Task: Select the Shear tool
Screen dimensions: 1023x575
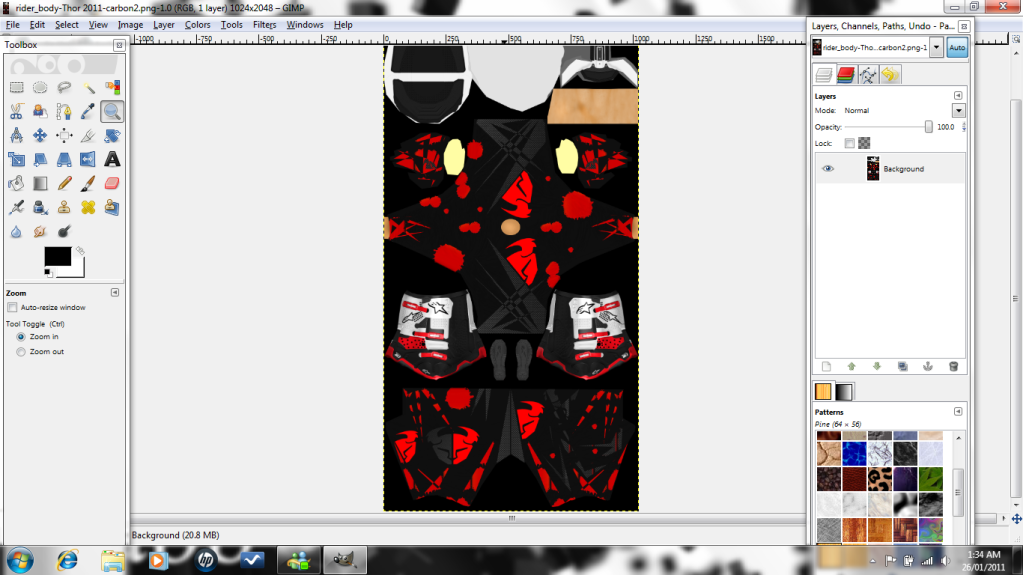Action: pos(40,159)
